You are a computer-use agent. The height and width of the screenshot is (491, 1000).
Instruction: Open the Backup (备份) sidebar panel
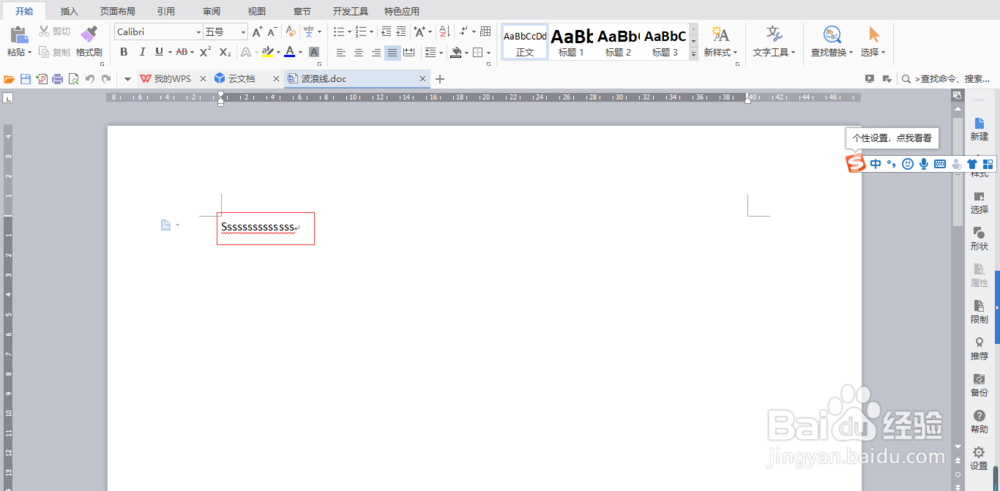(x=979, y=385)
